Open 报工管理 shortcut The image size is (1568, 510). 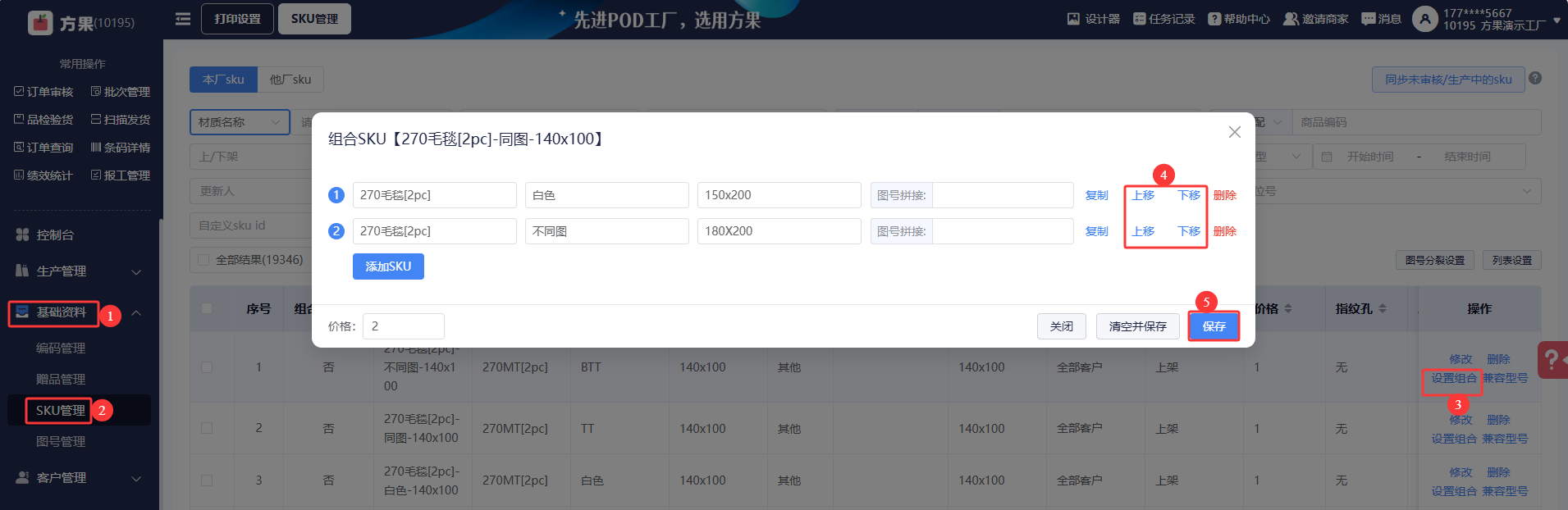click(x=121, y=175)
